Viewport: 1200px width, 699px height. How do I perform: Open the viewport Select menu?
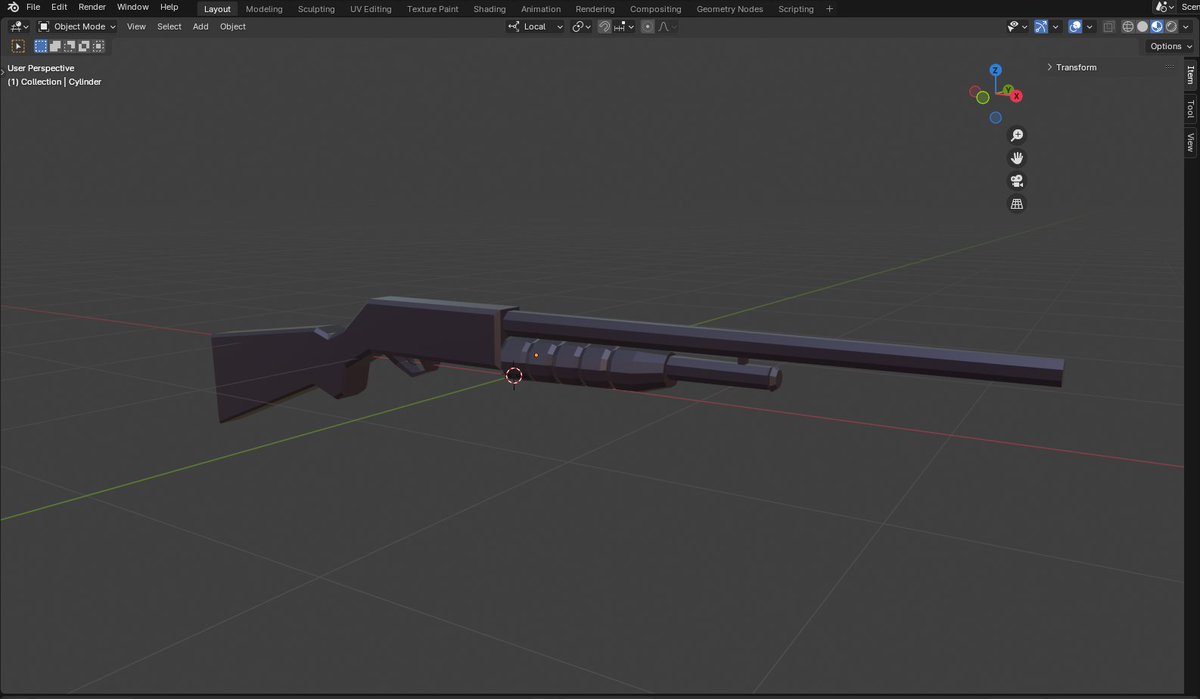point(169,27)
